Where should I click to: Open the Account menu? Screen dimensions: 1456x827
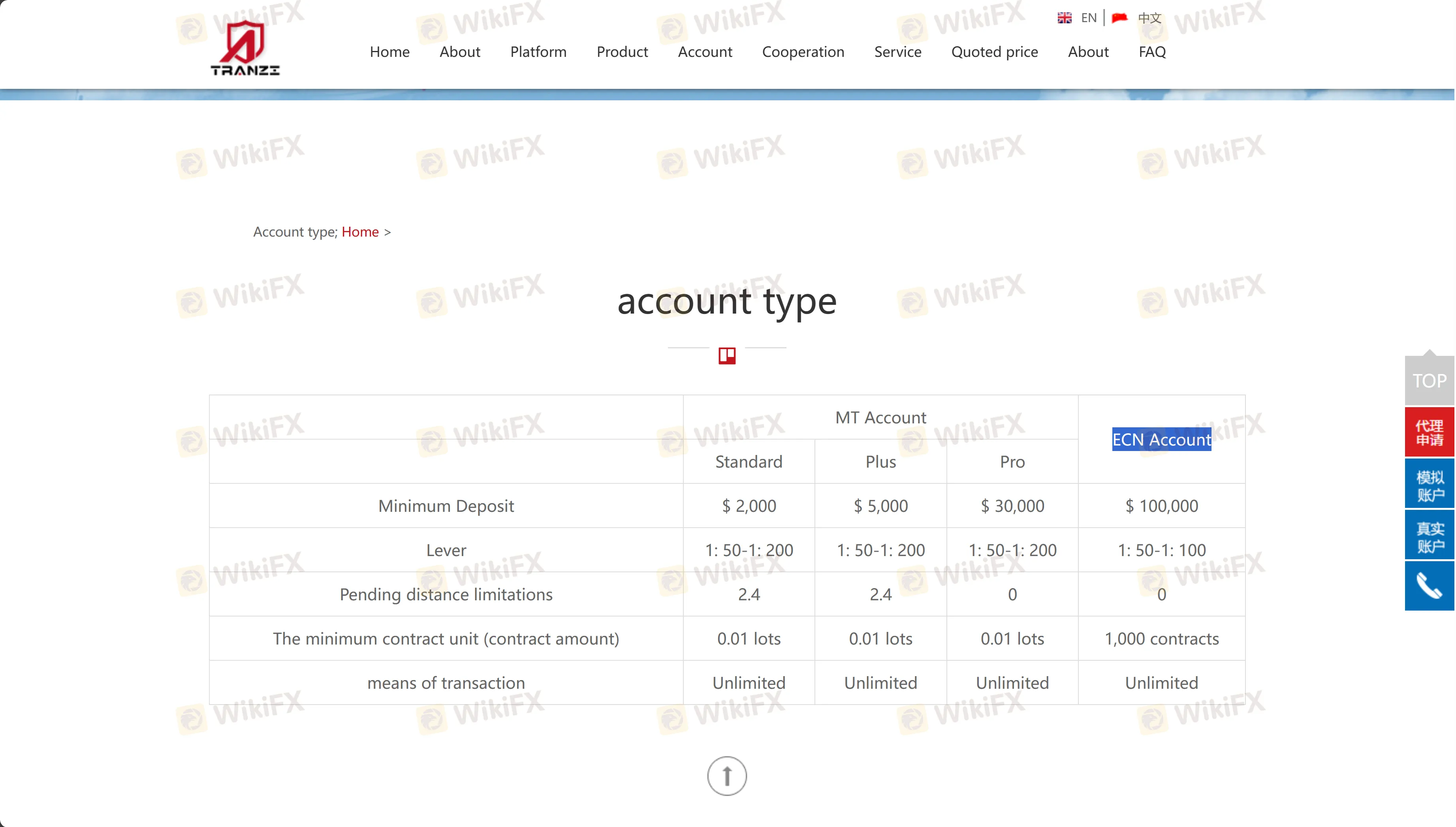click(704, 52)
